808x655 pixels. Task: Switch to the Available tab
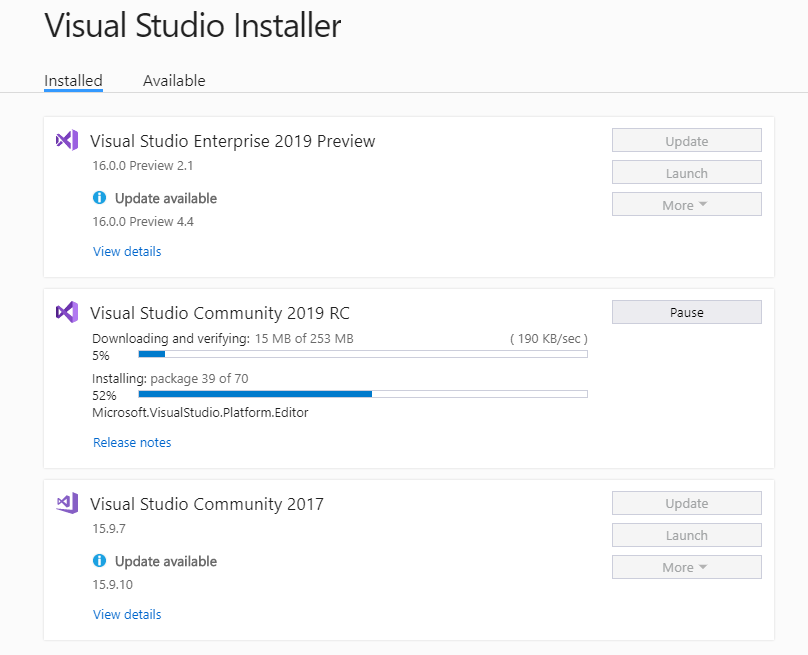click(x=174, y=81)
